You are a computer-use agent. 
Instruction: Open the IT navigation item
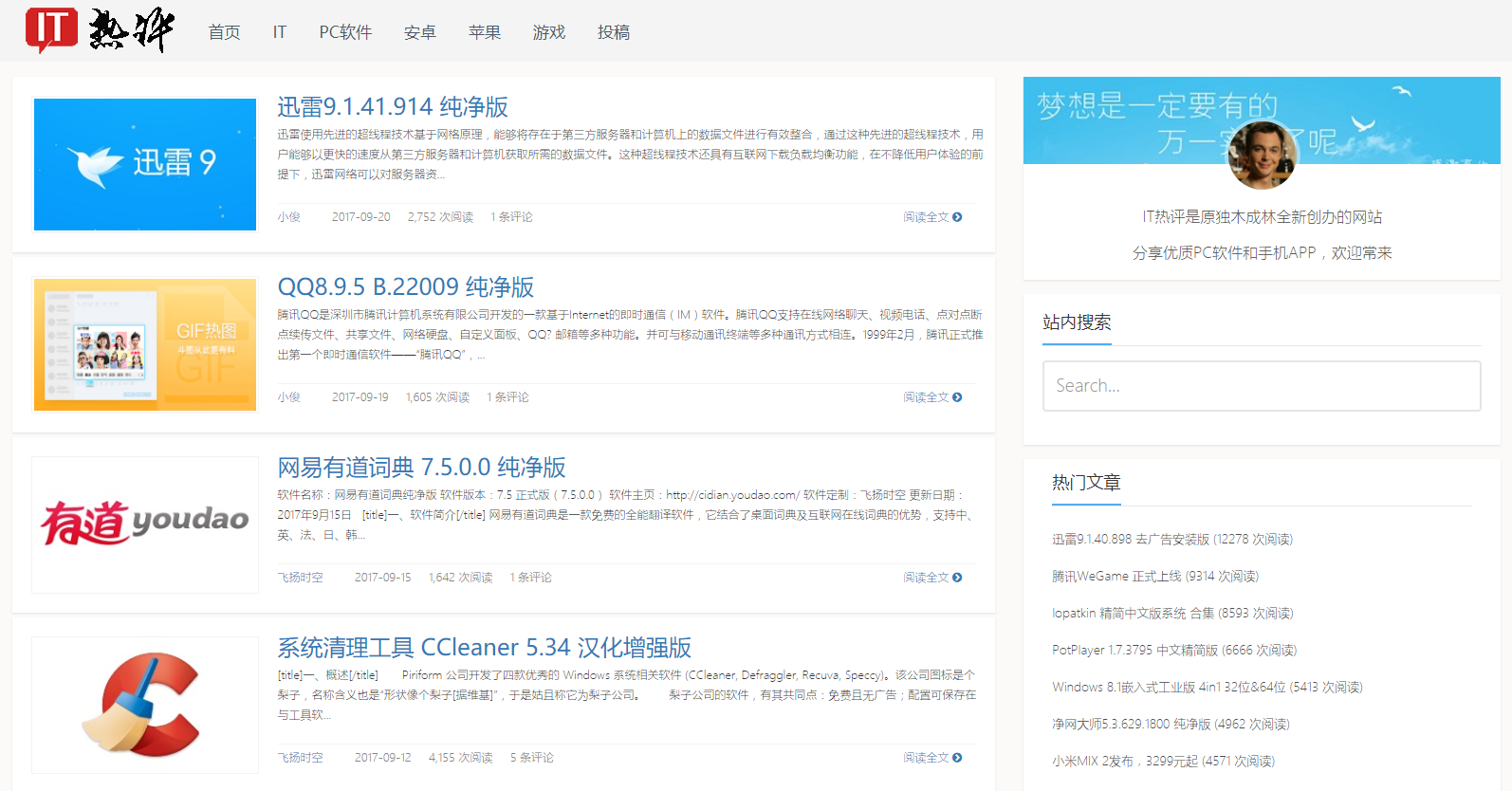[280, 32]
